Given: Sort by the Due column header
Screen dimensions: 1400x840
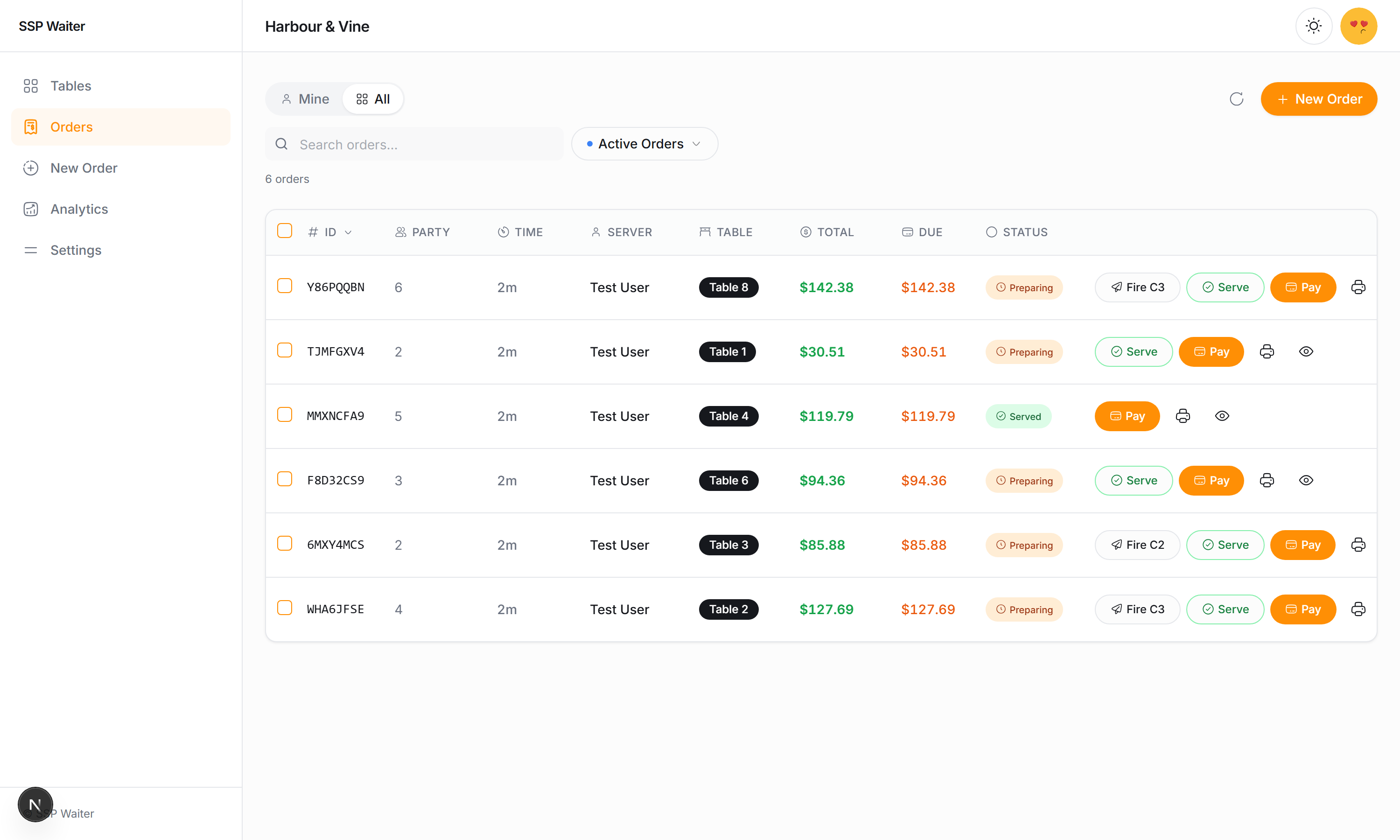Looking at the screenshot, I should click(x=922, y=232).
